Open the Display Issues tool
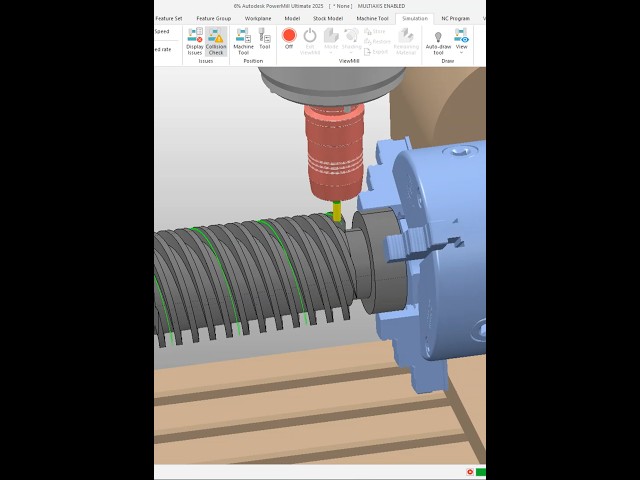Image resolution: width=640 pixels, height=480 pixels. click(195, 41)
